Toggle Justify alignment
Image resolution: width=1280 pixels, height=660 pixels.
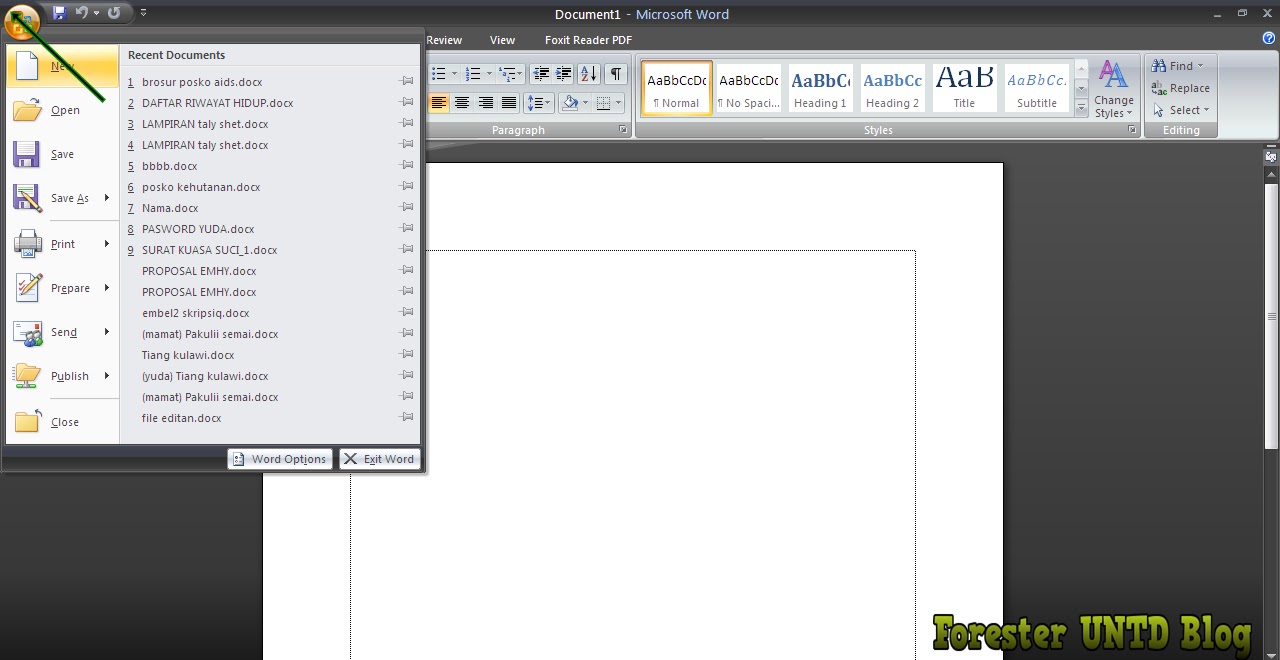(x=509, y=103)
